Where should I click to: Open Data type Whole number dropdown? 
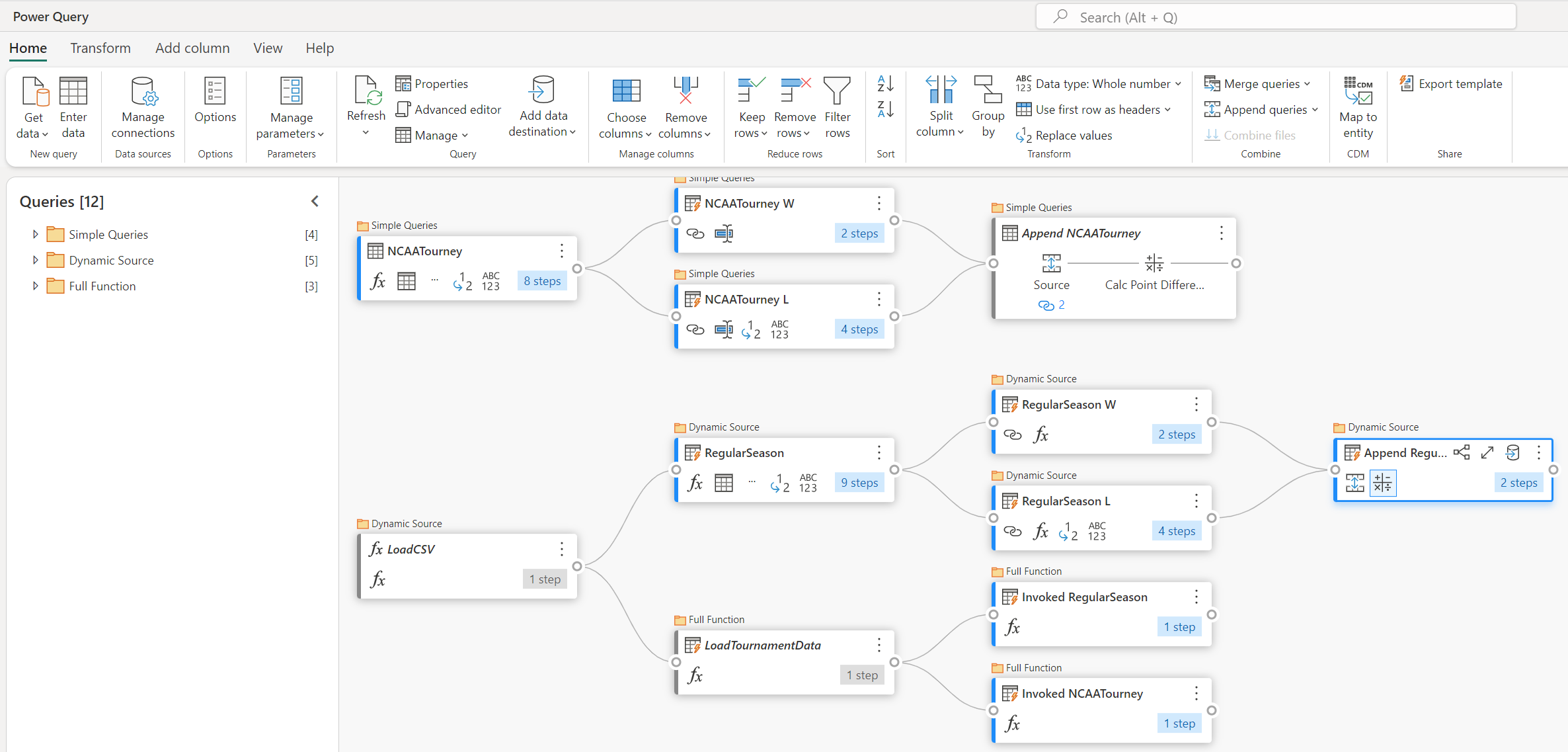1098,83
